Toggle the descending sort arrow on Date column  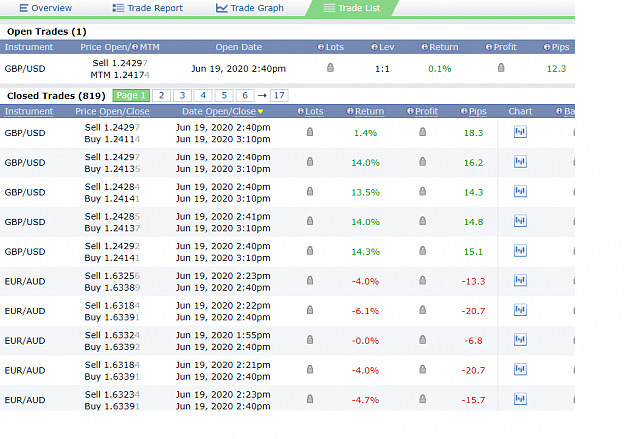[x=260, y=112]
